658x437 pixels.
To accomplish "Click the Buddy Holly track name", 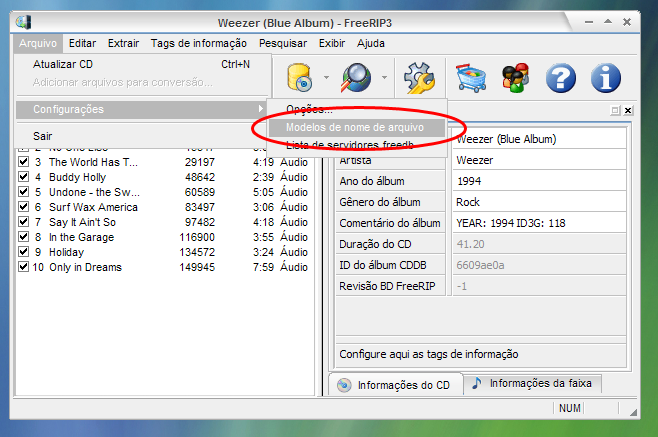I will tap(77, 177).
